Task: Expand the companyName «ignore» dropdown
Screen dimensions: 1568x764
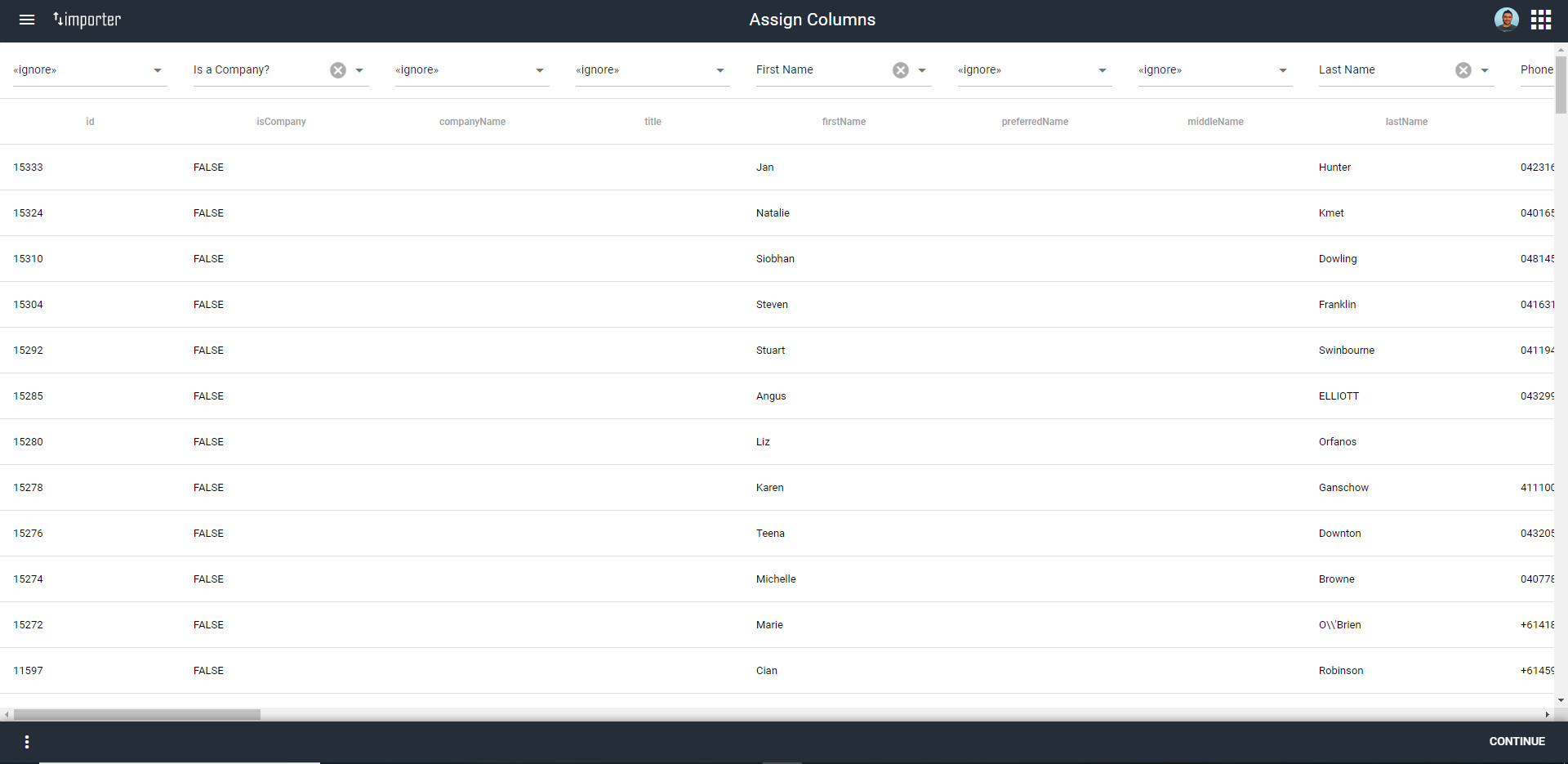Action: click(x=540, y=70)
